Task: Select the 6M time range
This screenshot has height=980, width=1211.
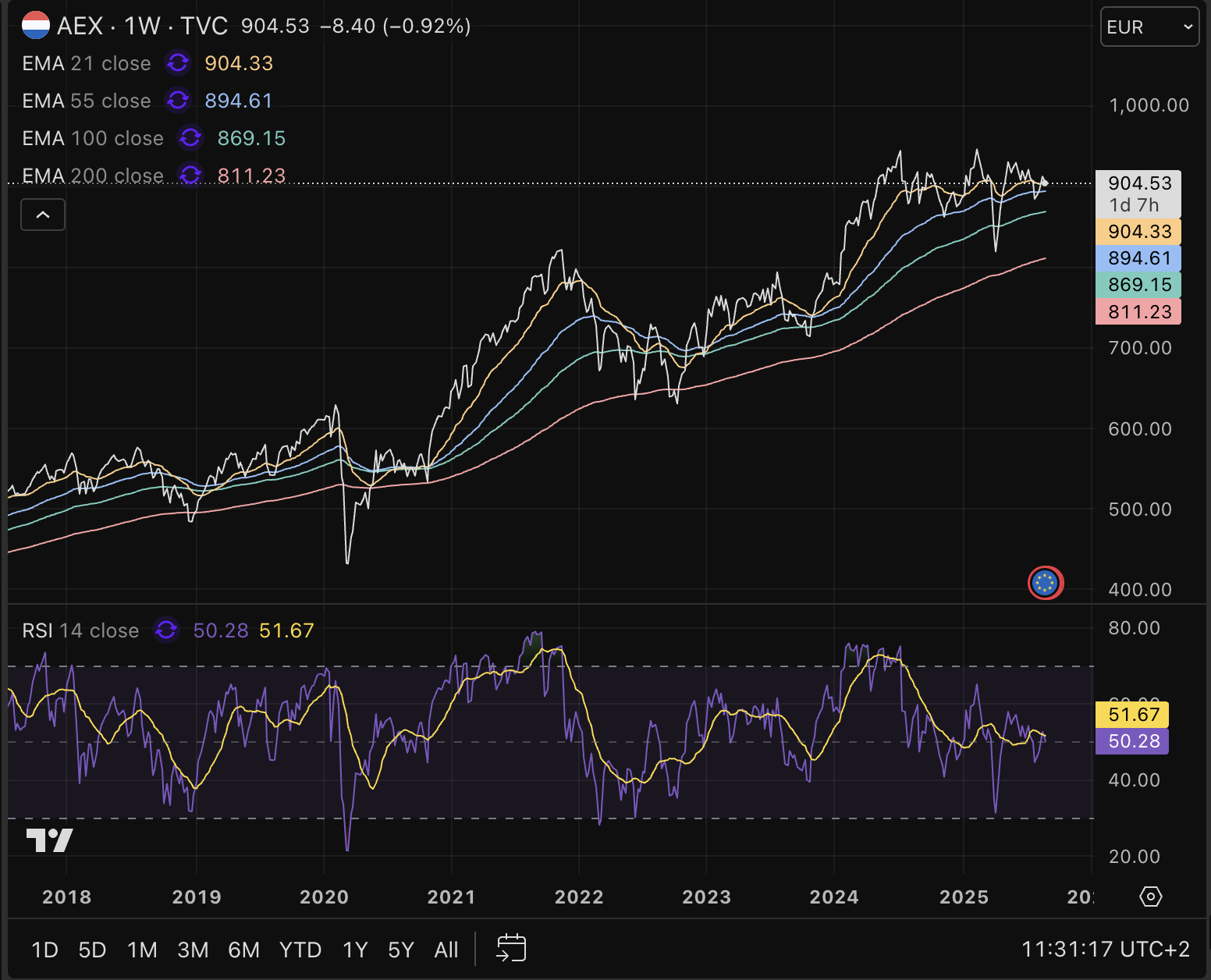Action: click(243, 950)
